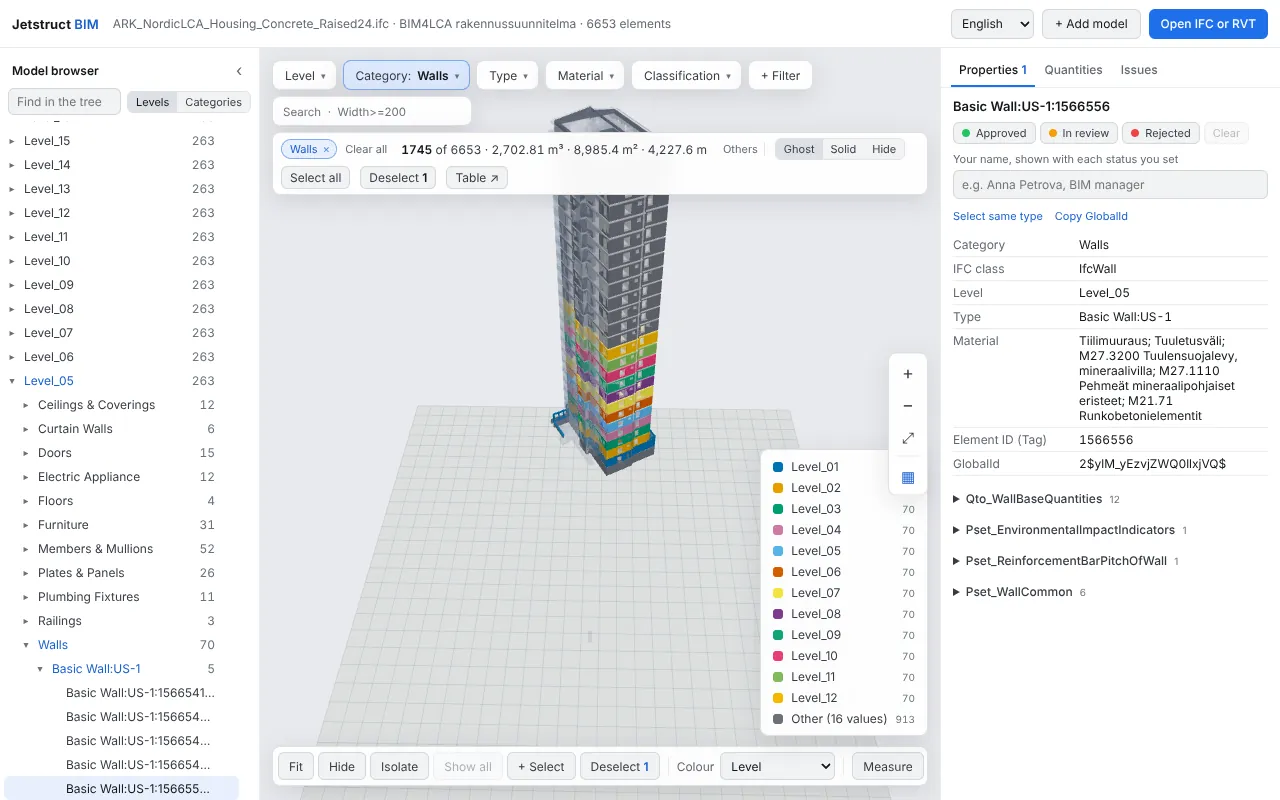Switch to the Issues tab
Image resolution: width=1280 pixels, height=800 pixels.
coord(1139,70)
